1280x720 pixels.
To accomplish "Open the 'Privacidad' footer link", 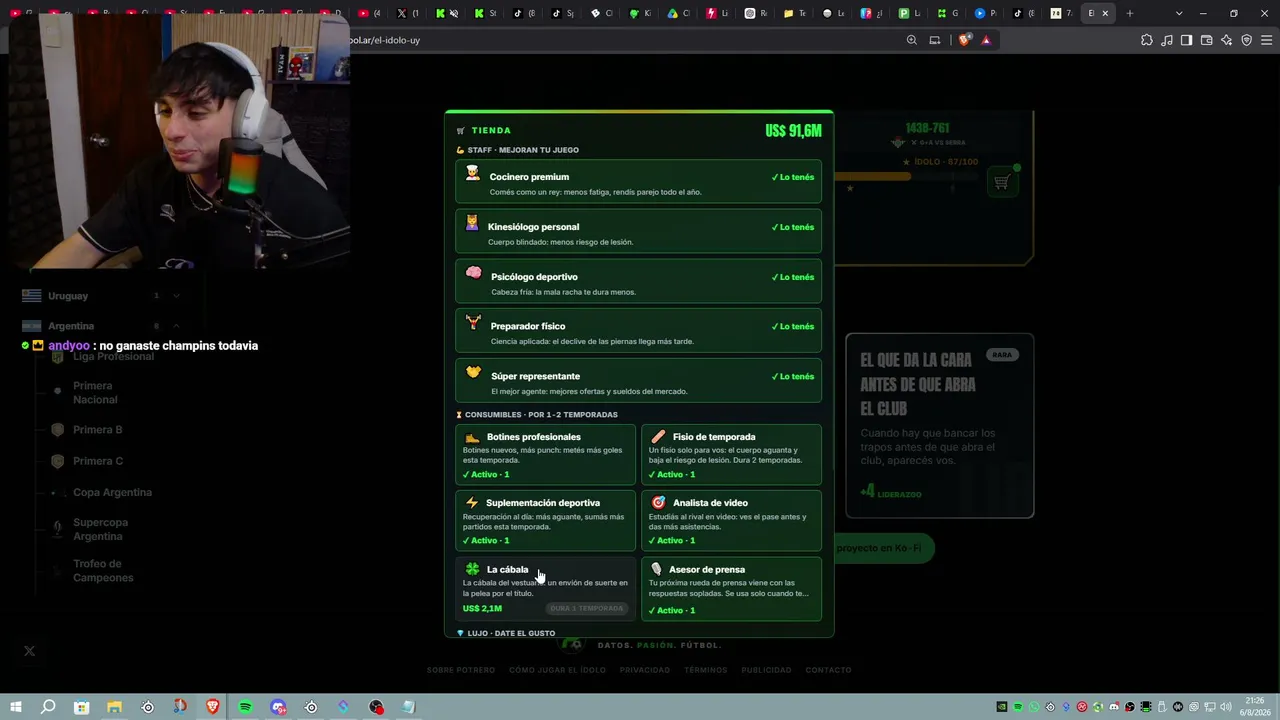I will [645, 670].
